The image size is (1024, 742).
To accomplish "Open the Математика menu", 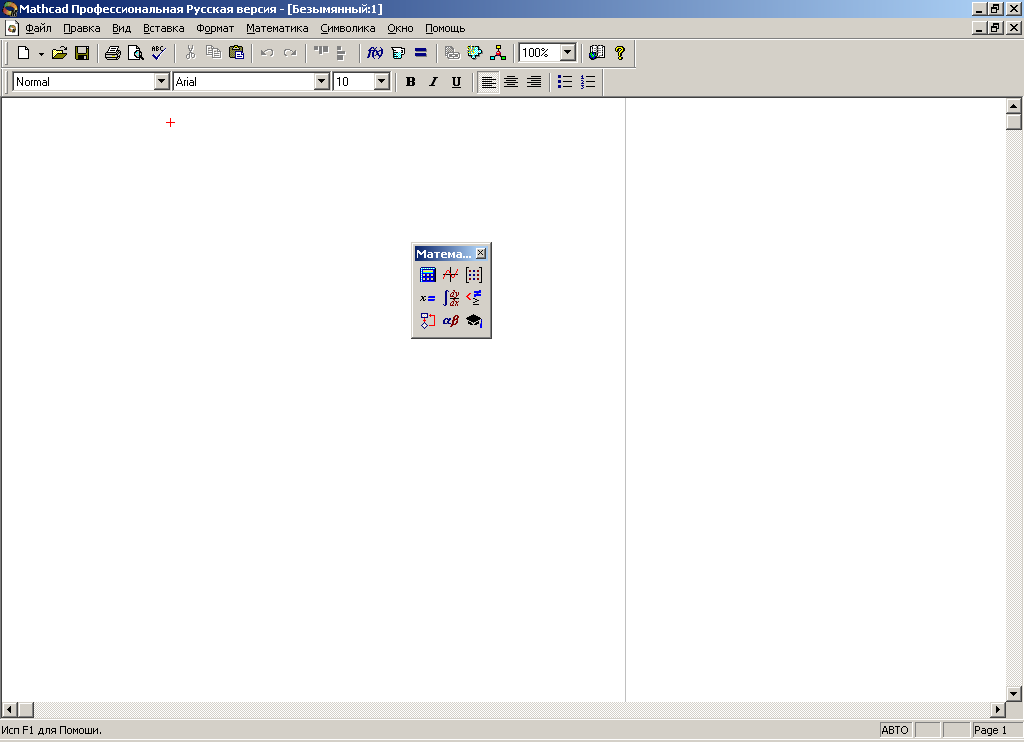I will pyautogui.click(x=277, y=28).
